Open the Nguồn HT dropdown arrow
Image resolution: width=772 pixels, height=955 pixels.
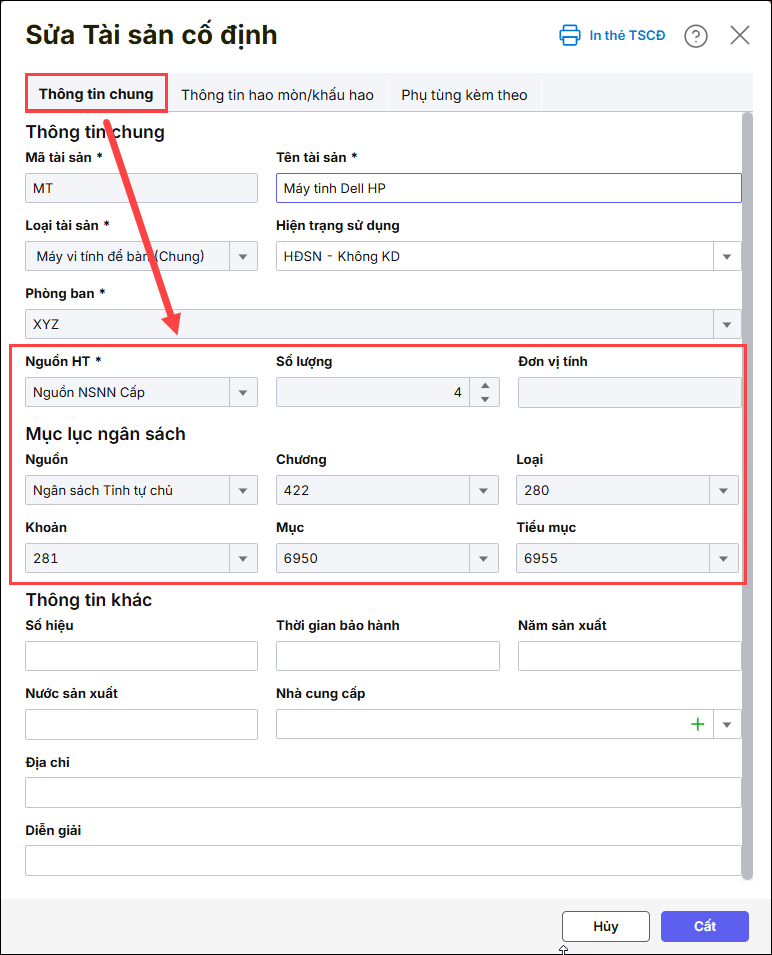(243, 392)
